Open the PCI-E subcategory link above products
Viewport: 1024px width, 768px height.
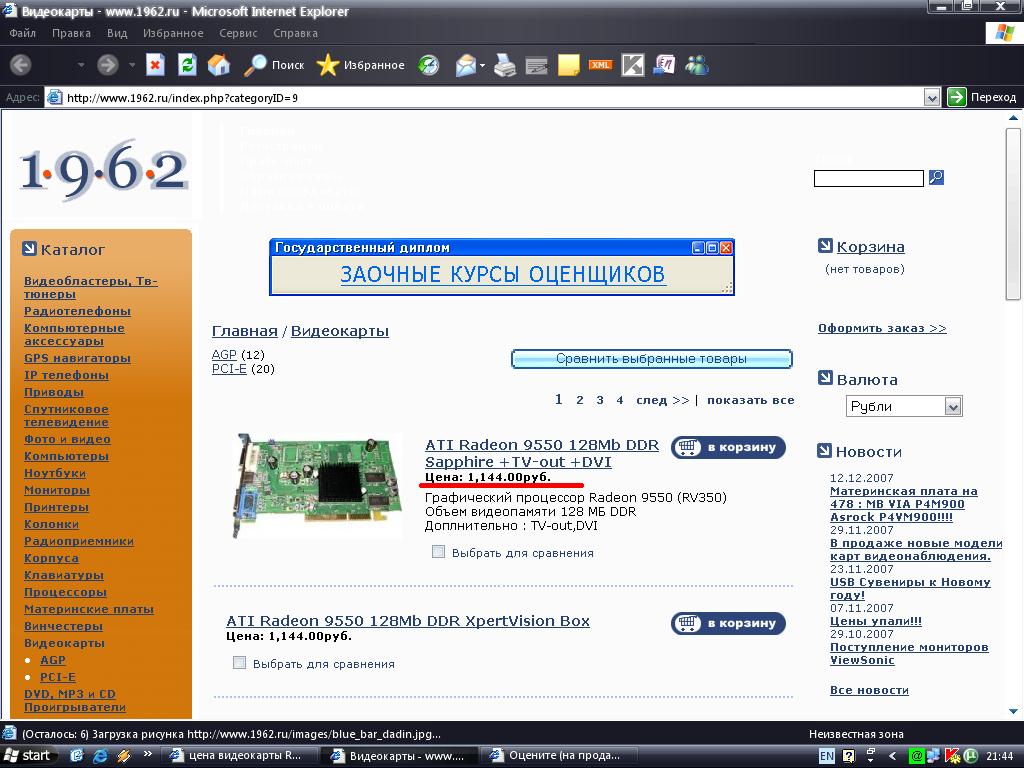click(229, 368)
